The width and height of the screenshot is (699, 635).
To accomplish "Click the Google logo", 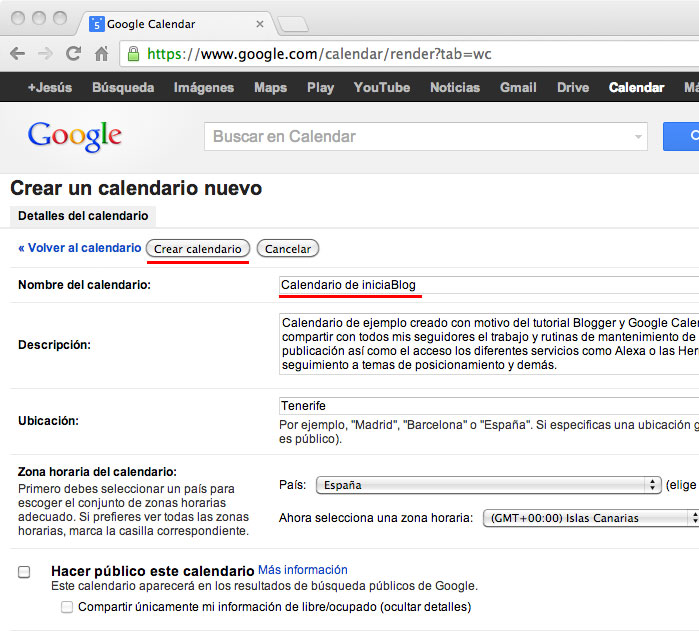I will 74,136.
